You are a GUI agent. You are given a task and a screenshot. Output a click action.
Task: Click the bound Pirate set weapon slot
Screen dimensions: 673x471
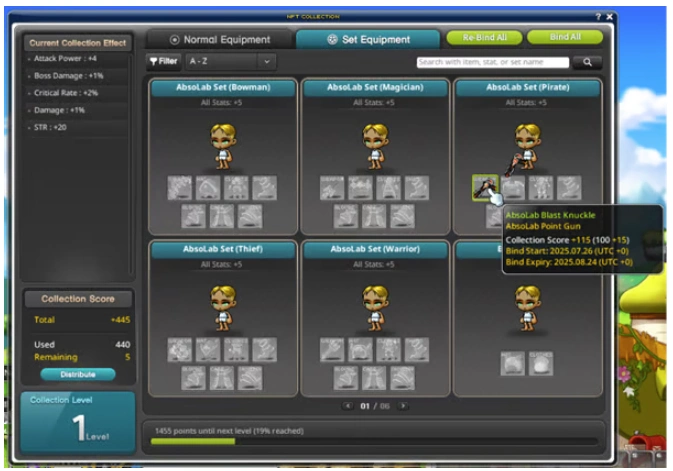tap(485, 188)
